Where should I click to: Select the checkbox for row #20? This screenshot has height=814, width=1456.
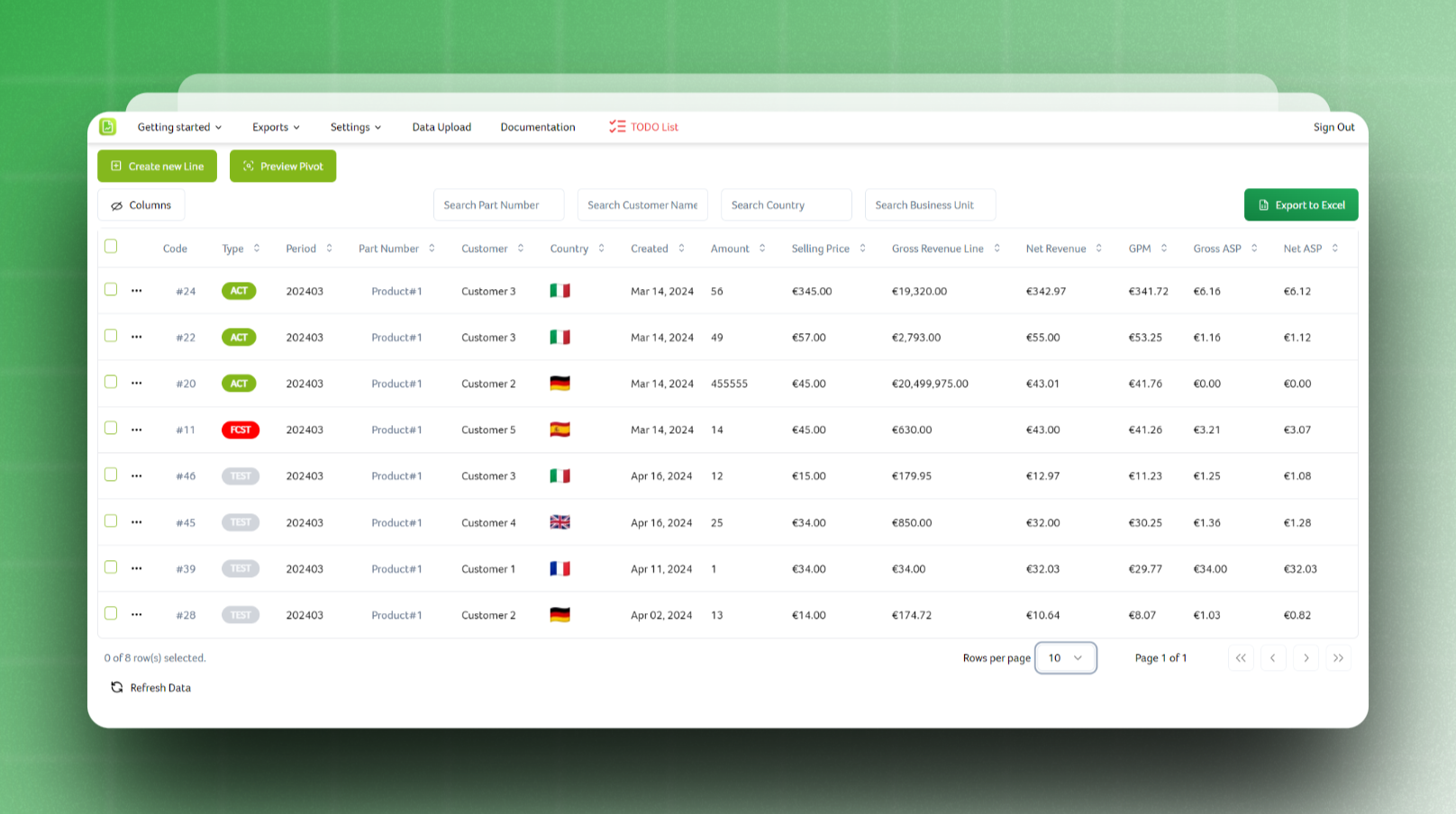coord(111,382)
